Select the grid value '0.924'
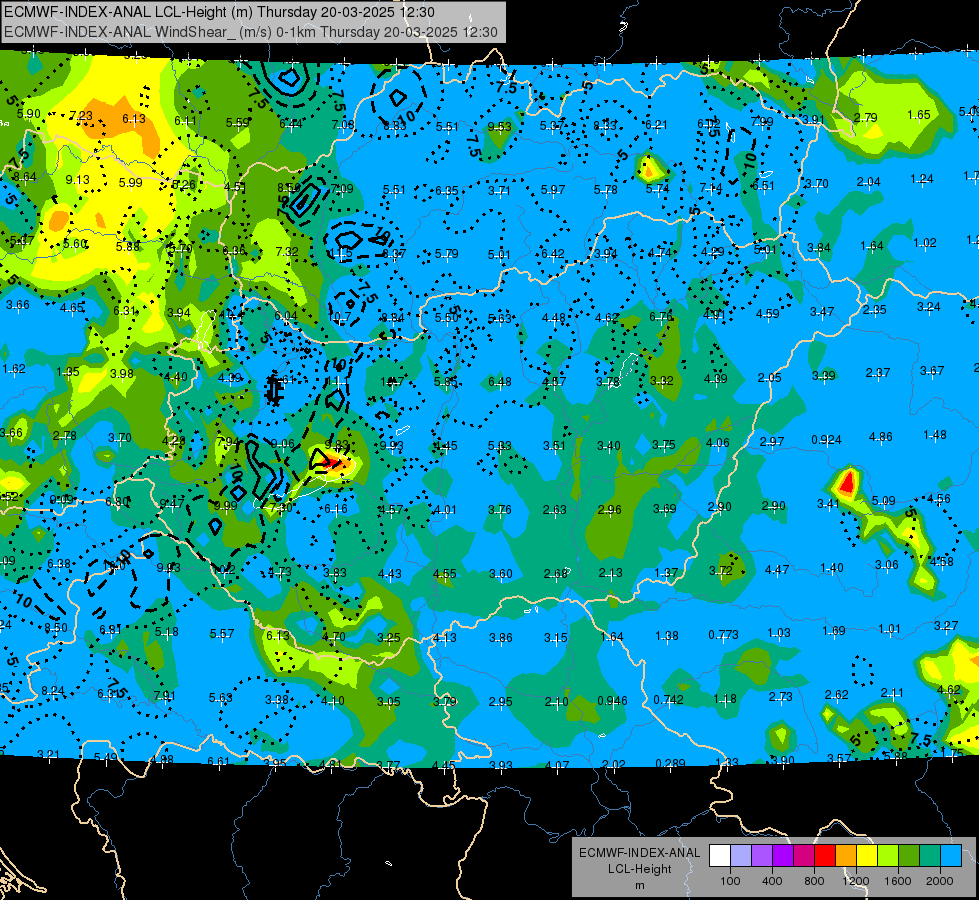Viewport: 979px width, 900px height. tap(826, 440)
